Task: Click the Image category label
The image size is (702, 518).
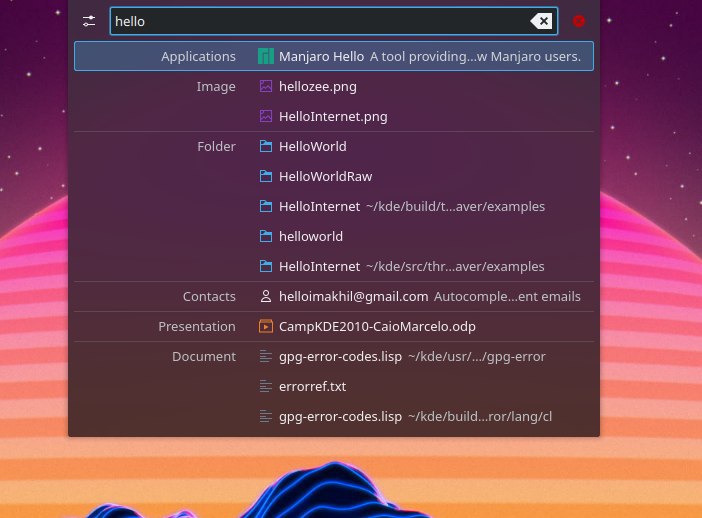Action: 216,87
